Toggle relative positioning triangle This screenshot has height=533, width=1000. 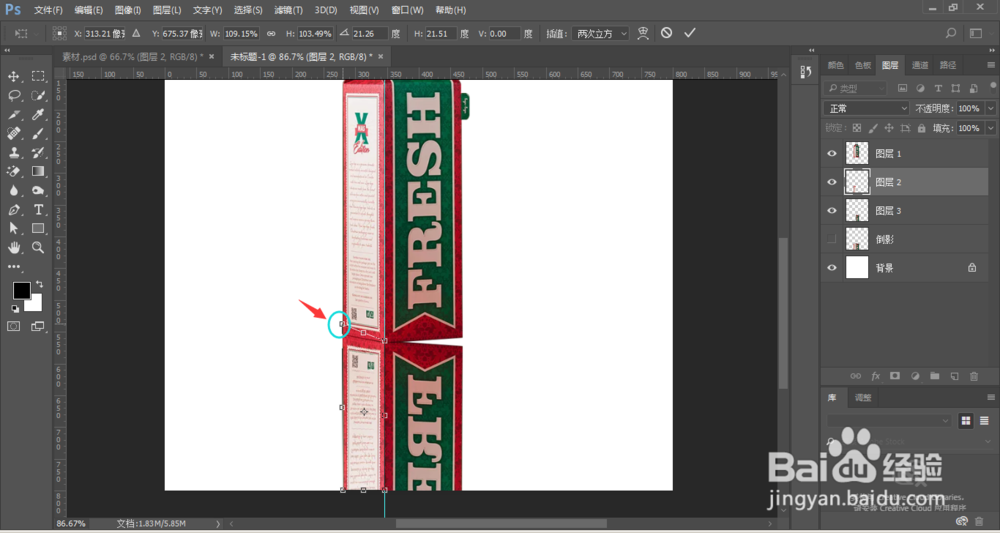135,33
